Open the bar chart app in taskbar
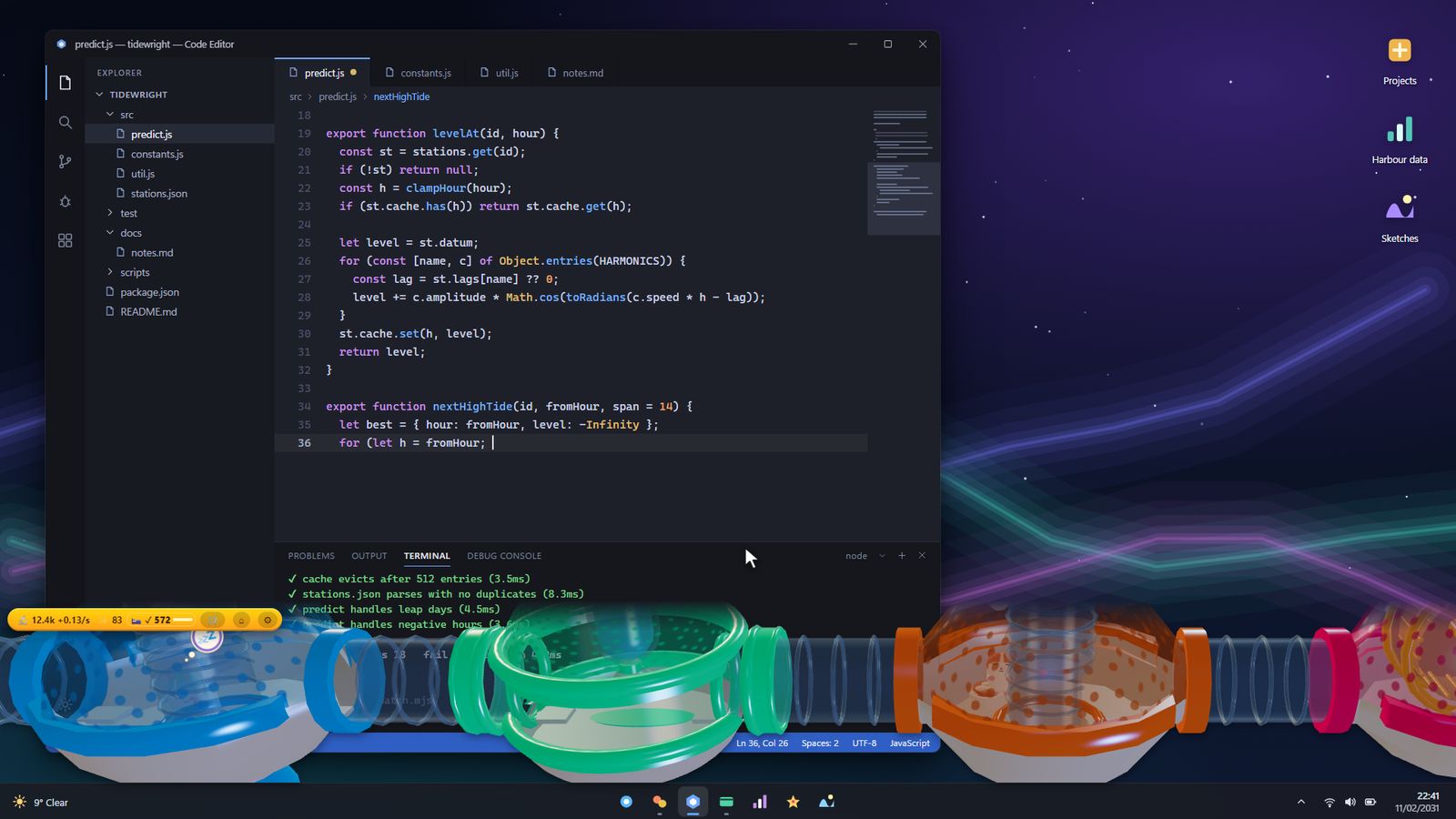1456x819 pixels. (760, 802)
